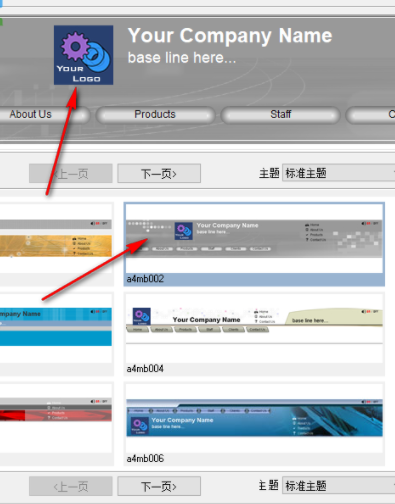
Task: Click the 'base line here...' text in preview
Action: [x=182, y=58]
